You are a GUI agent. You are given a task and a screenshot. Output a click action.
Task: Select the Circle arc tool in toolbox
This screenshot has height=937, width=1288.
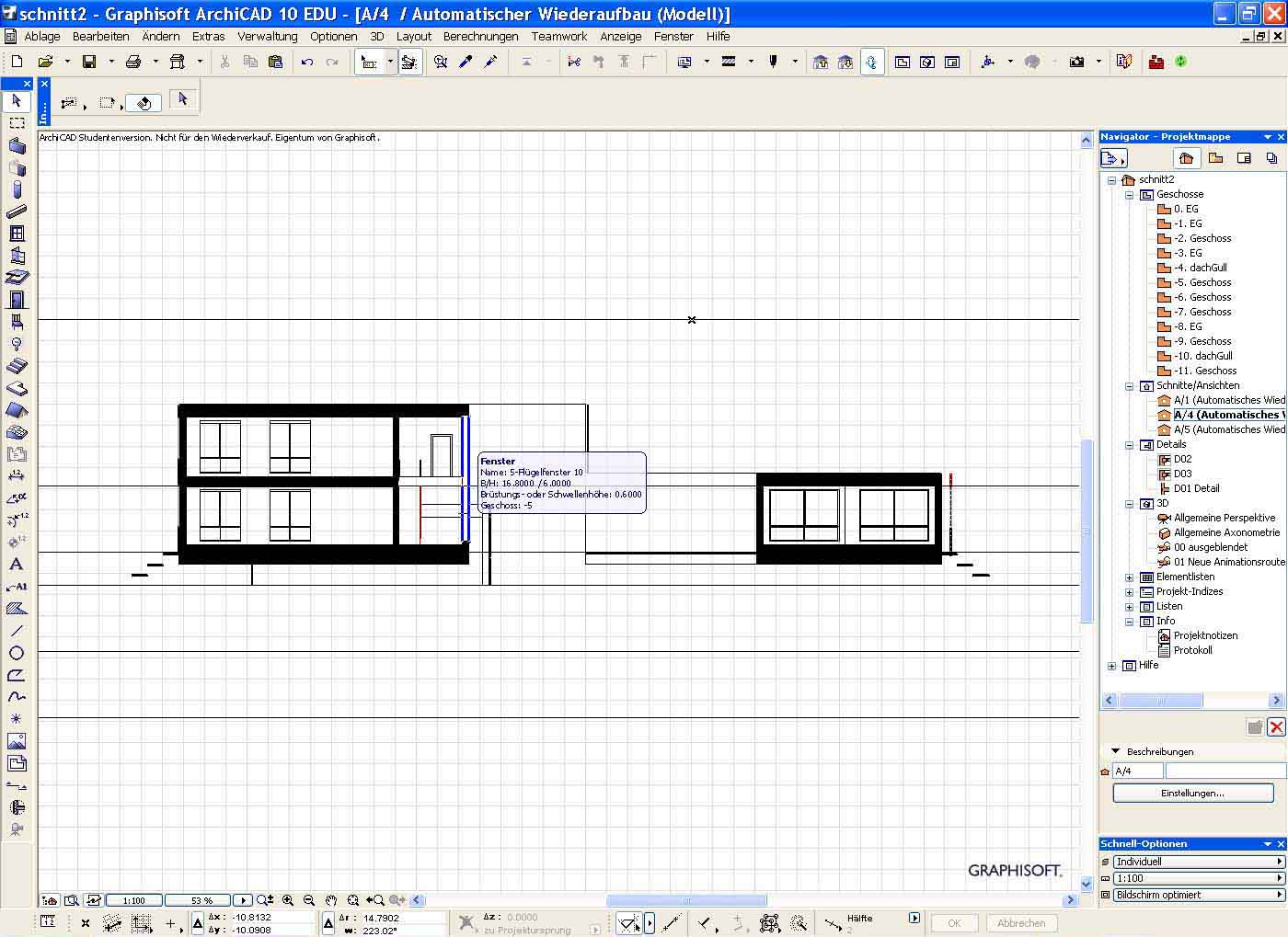[x=17, y=653]
